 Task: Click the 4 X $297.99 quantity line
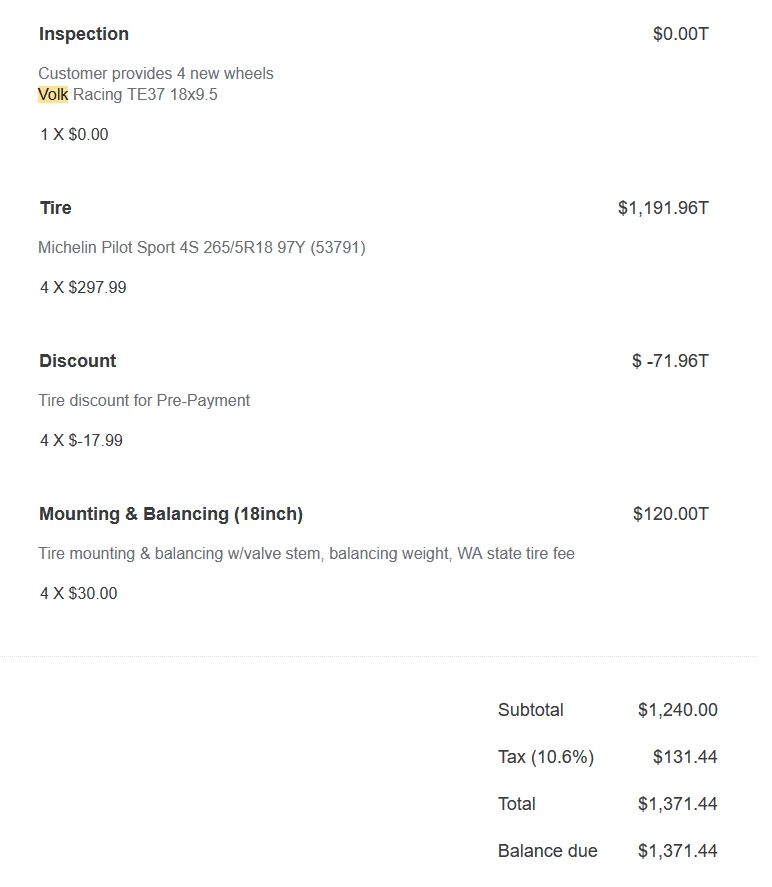83,288
